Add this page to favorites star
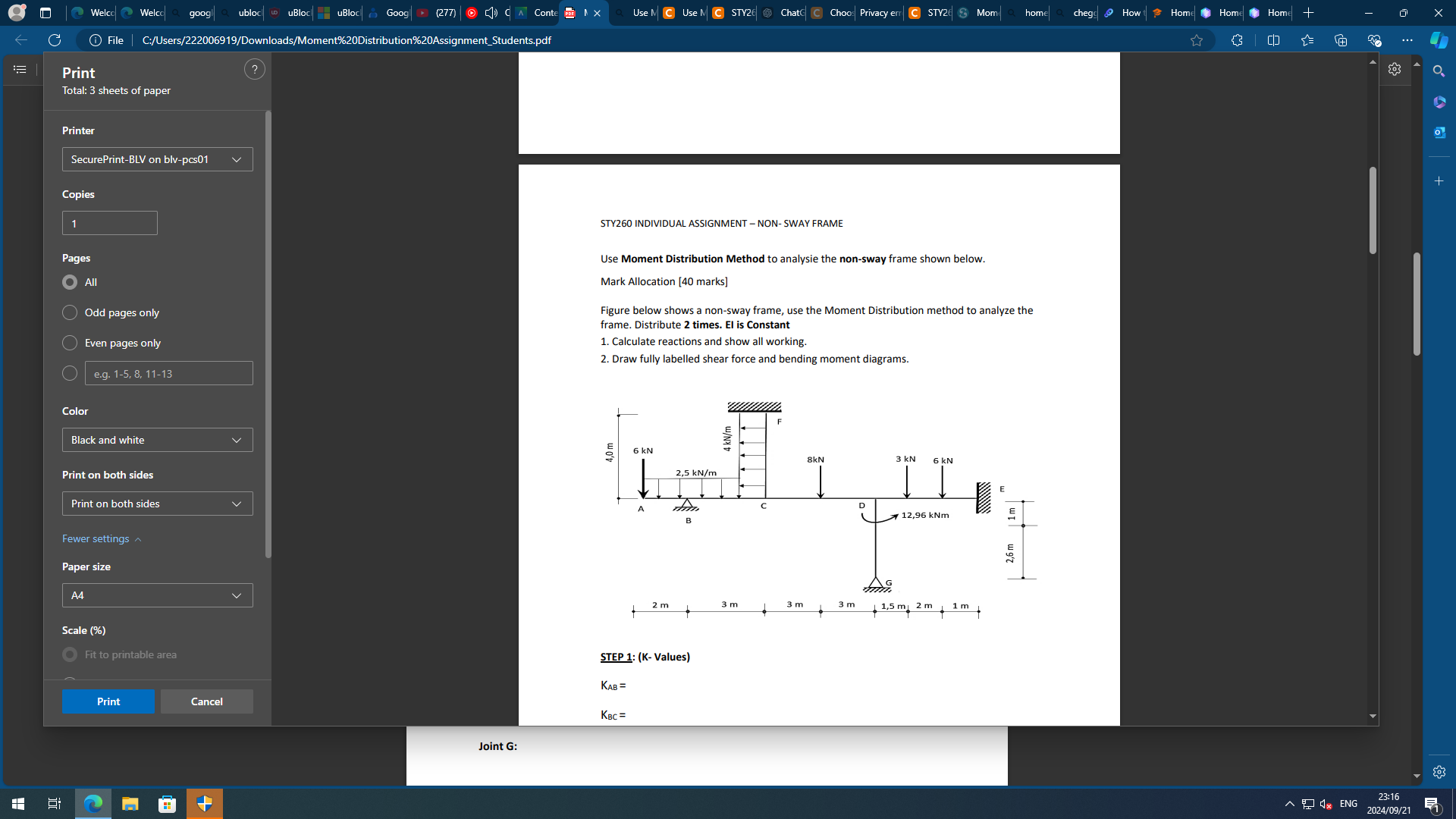 pos(1197,40)
